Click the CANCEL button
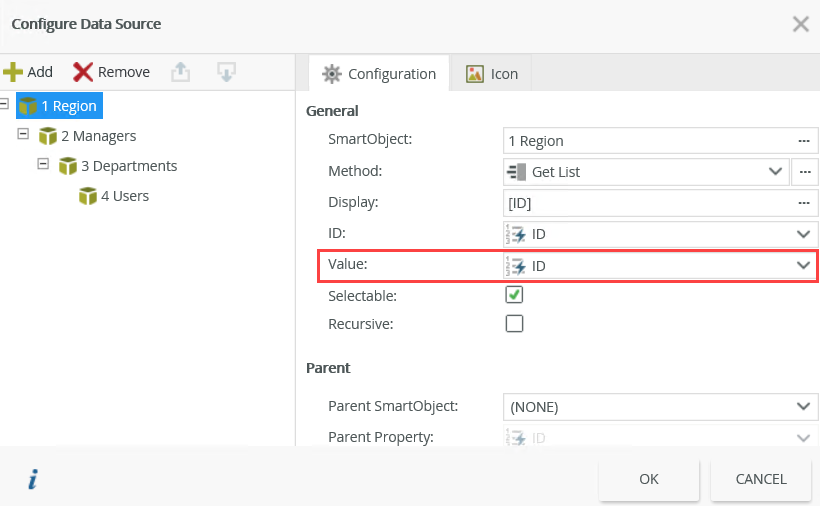The height and width of the screenshot is (506, 820). [761, 479]
